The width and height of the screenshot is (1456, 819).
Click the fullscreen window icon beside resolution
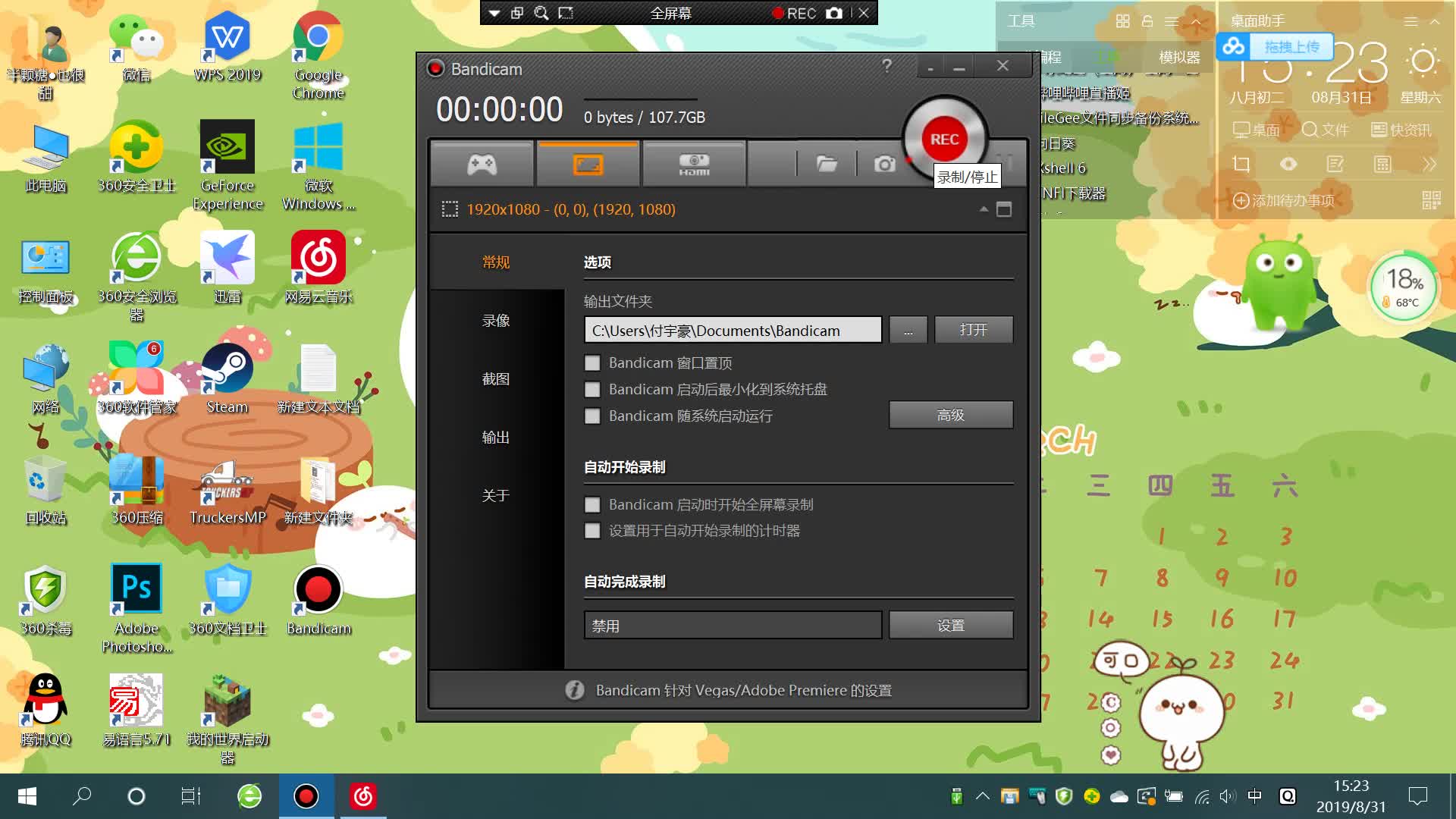click(1004, 209)
